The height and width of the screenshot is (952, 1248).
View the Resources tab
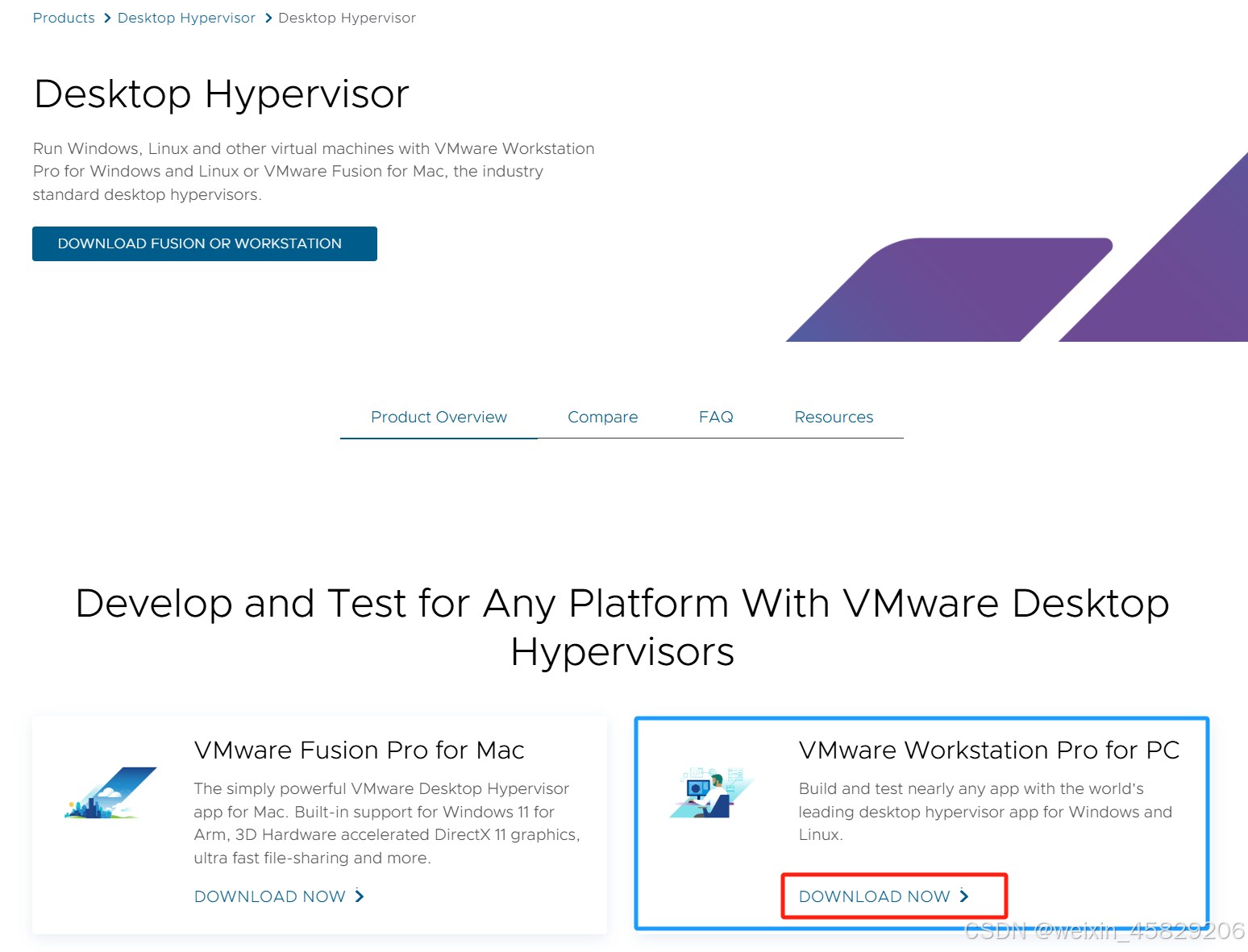coord(834,417)
